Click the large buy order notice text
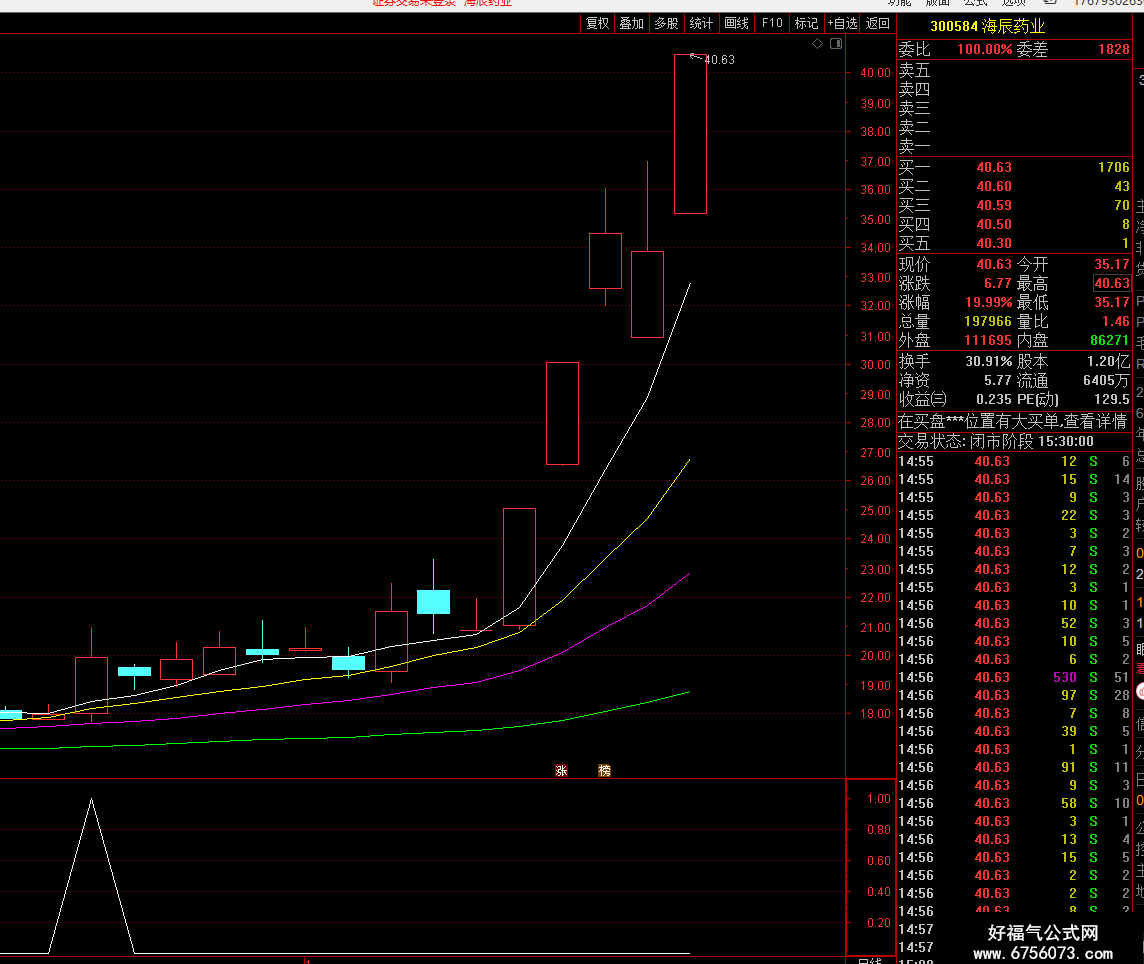The width and height of the screenshot is (1144, 964). pos(1013,422)
